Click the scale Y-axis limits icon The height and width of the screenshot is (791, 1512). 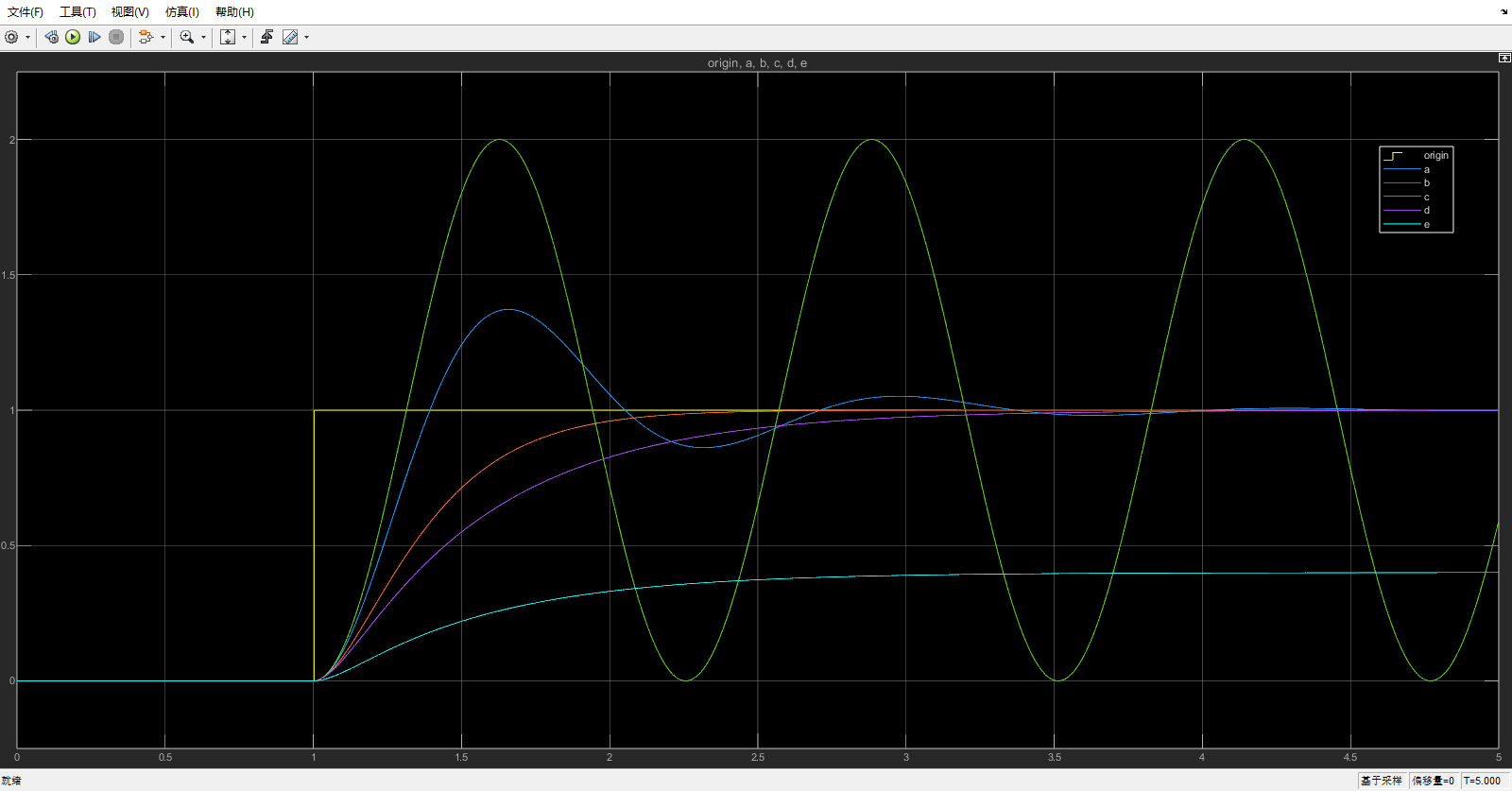pos(228,37)
